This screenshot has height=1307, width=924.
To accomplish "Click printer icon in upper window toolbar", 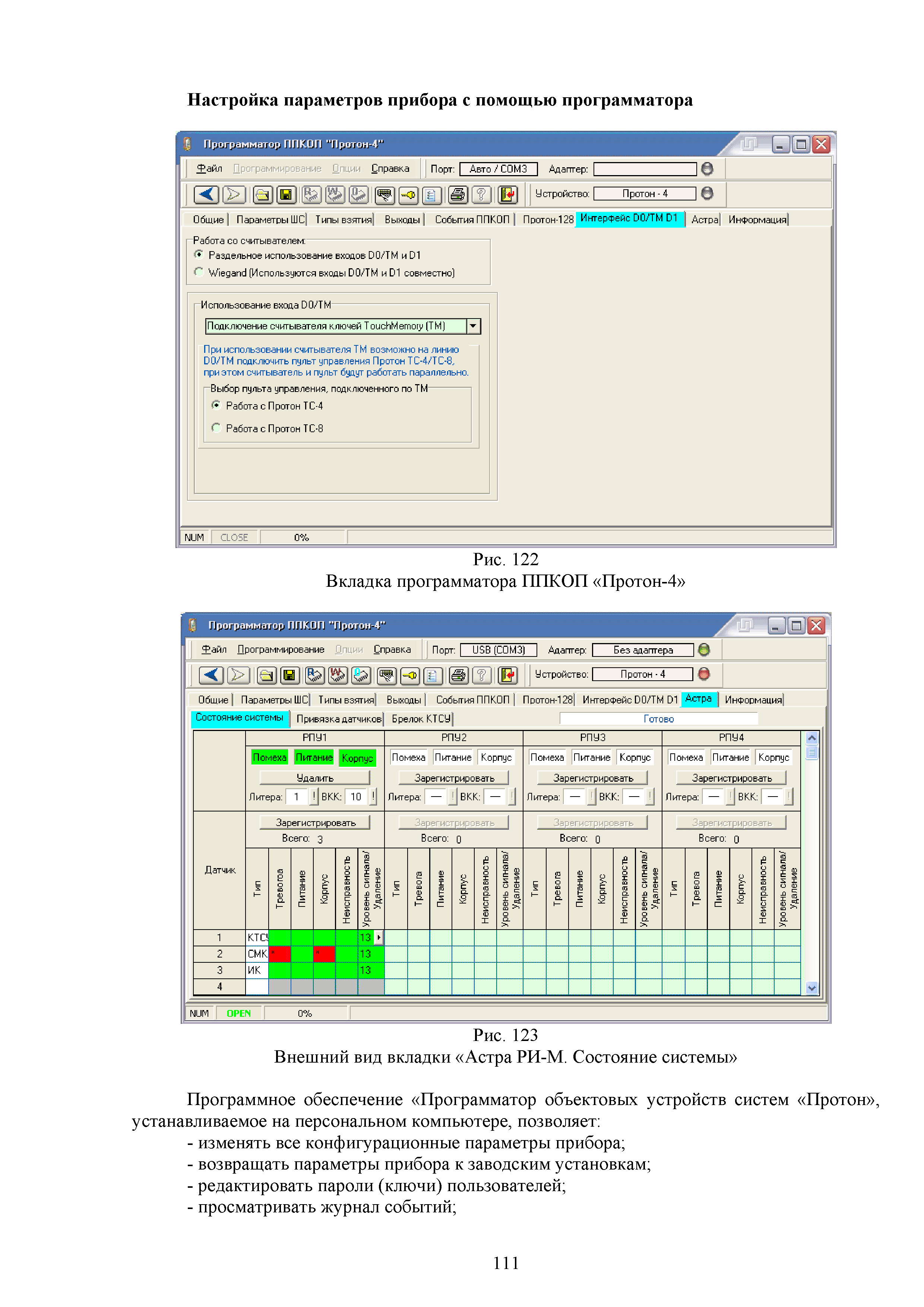I will point(458,195).
